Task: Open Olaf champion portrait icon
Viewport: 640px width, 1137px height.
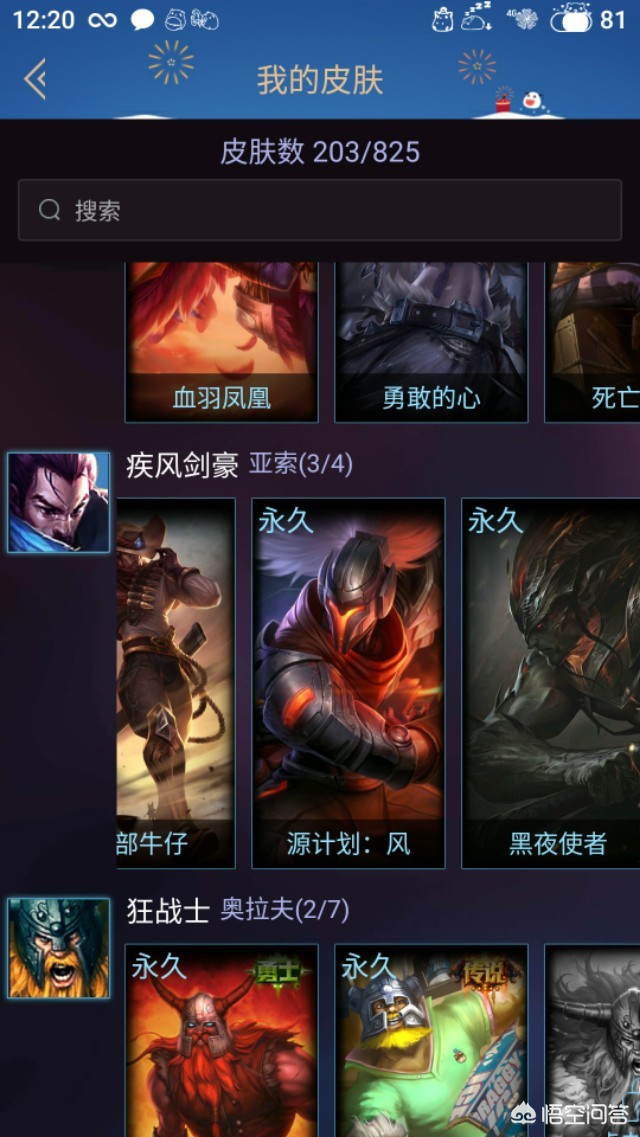Action: (59, 947)
